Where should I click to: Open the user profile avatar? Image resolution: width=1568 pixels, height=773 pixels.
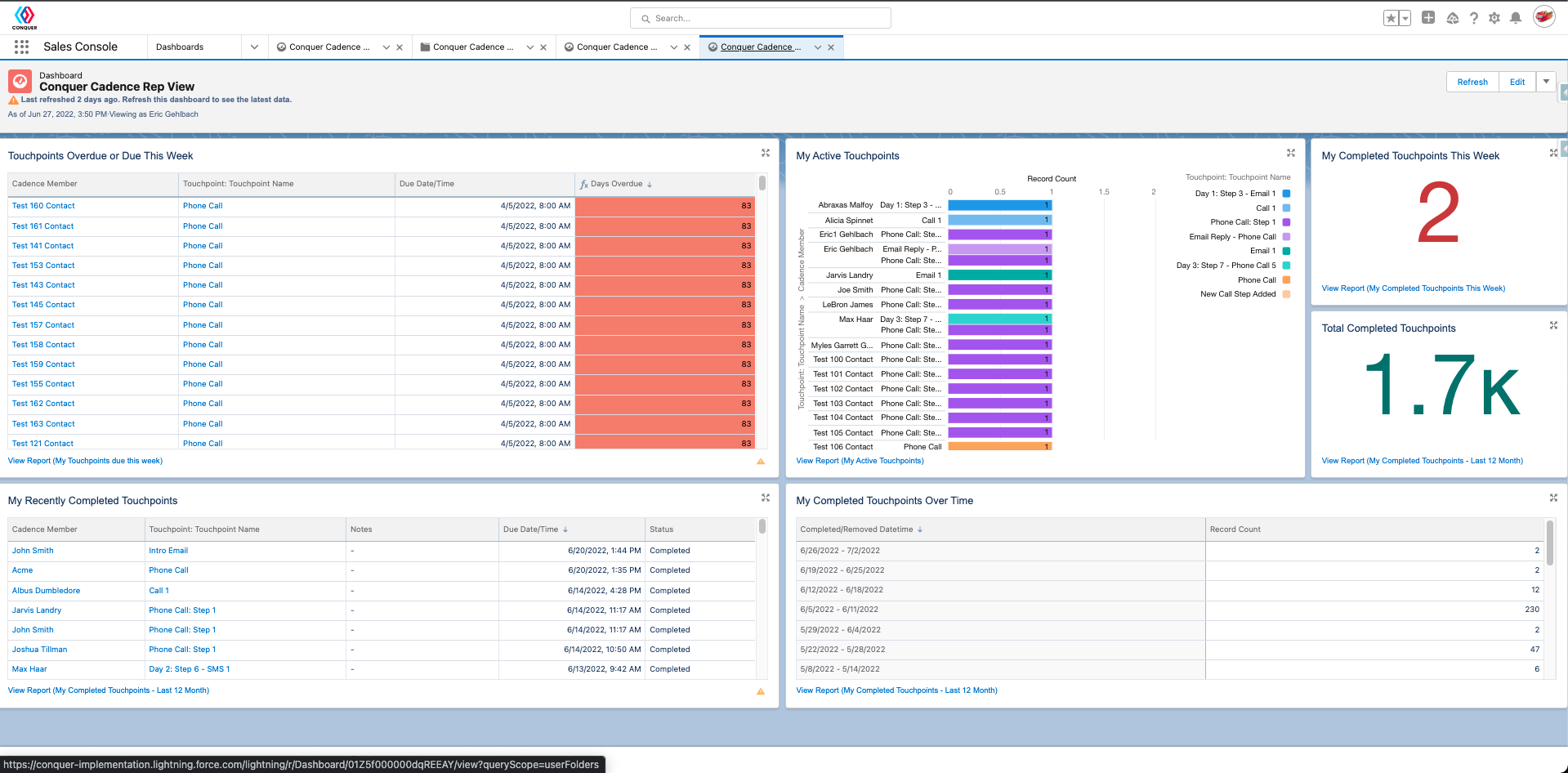[x=1543, y=17]
